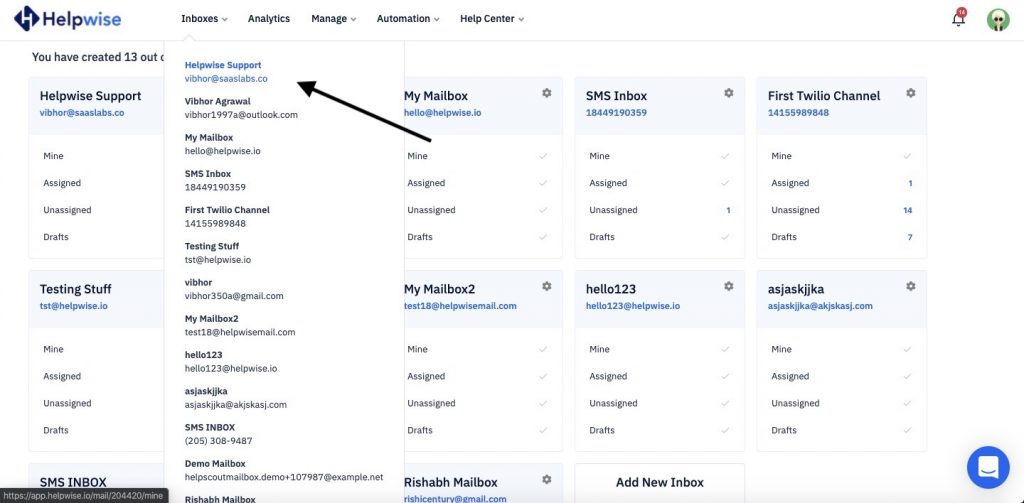
Task: Open settings gear for My Mailbox2 card
Action: [547, 286]
